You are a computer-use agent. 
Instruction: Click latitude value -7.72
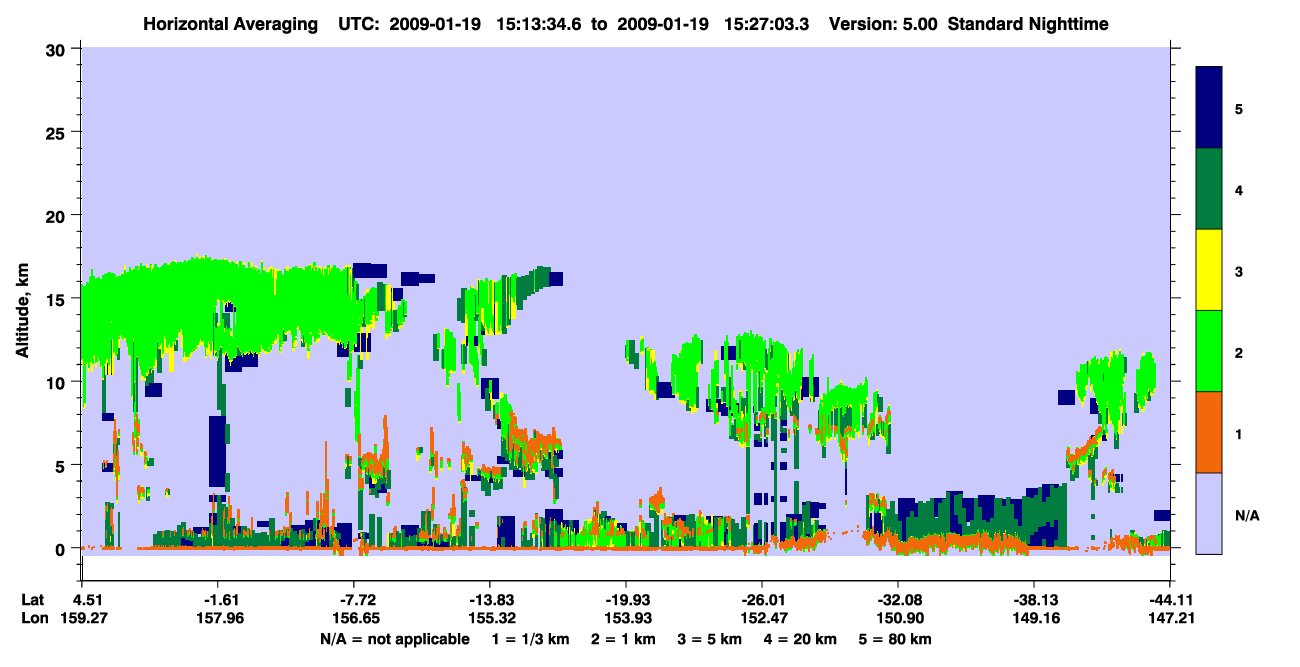pos(353,600)
